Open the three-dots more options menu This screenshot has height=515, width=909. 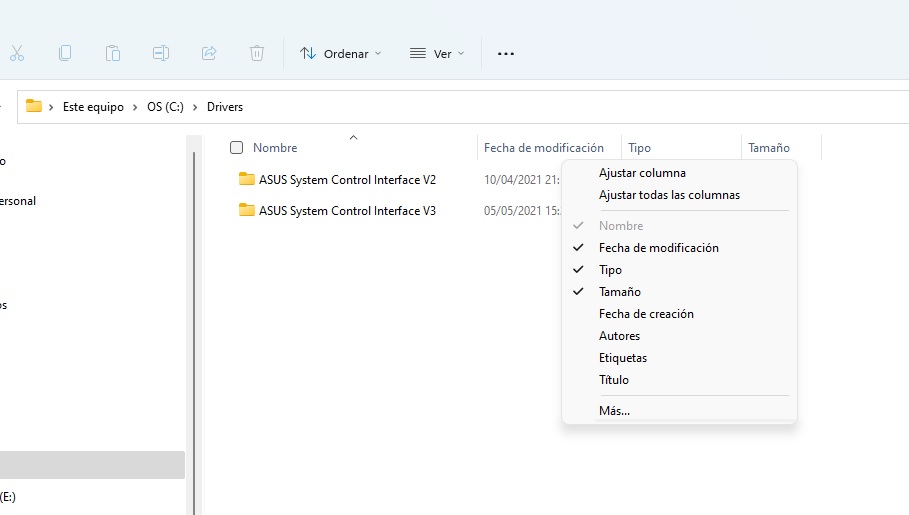(506, 53)
